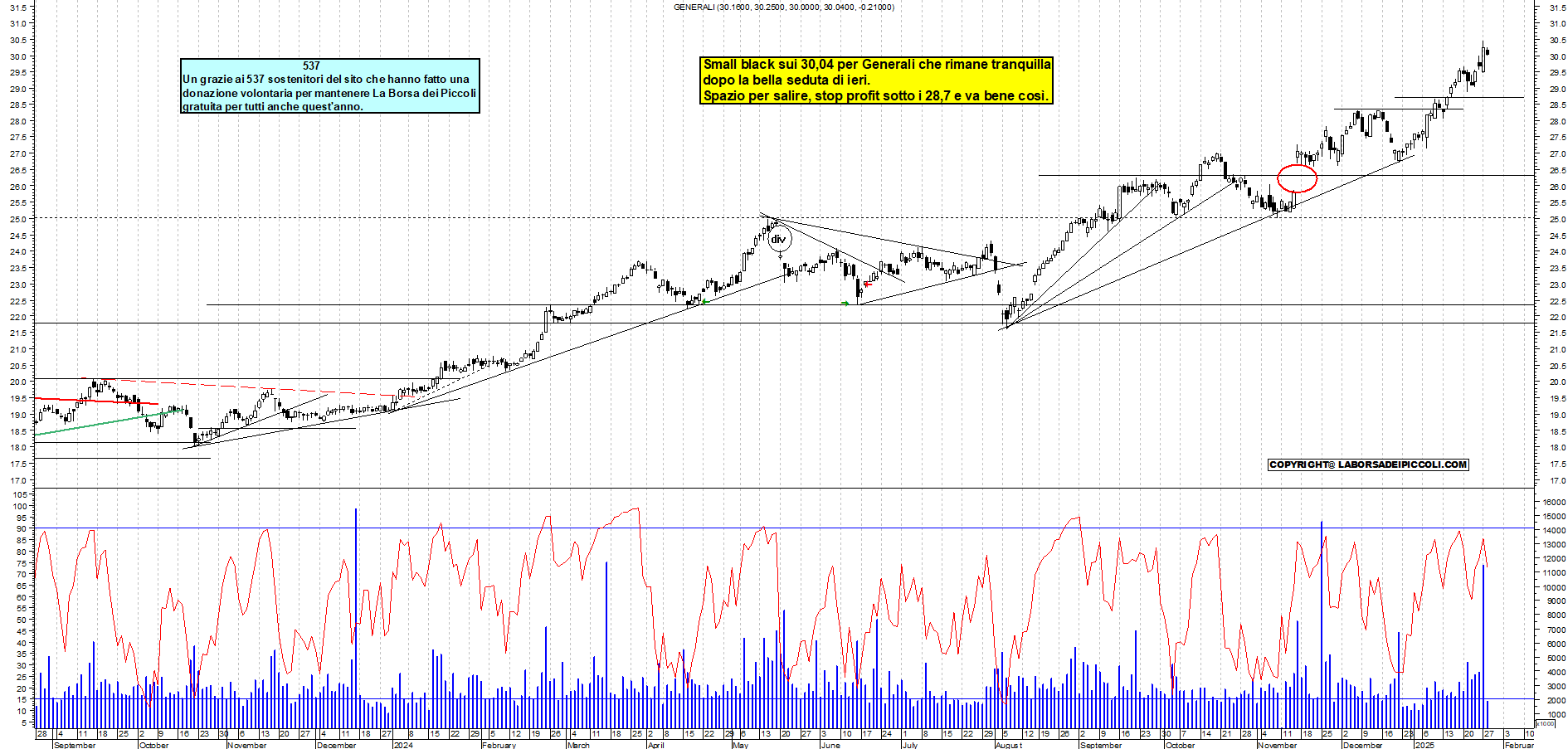The height and width of the screenshot is (749, 1568).
Task: Click the cyan '537 sostenitori' donation note box
Action: [330, 85]
